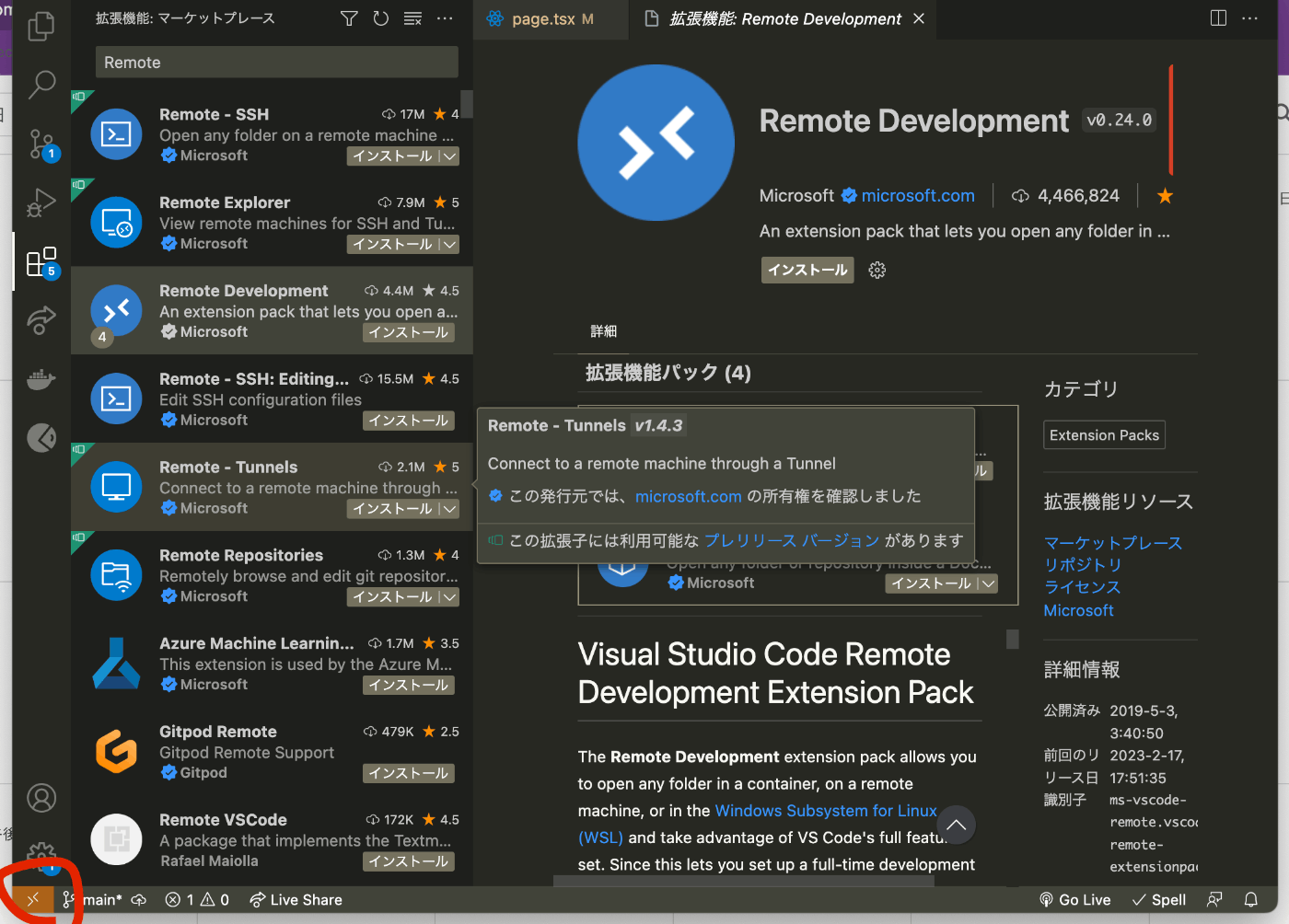Select the 詳細 details tab
Image resolution: width=1289 pixels, height=924 pixels.
point(604,331)
